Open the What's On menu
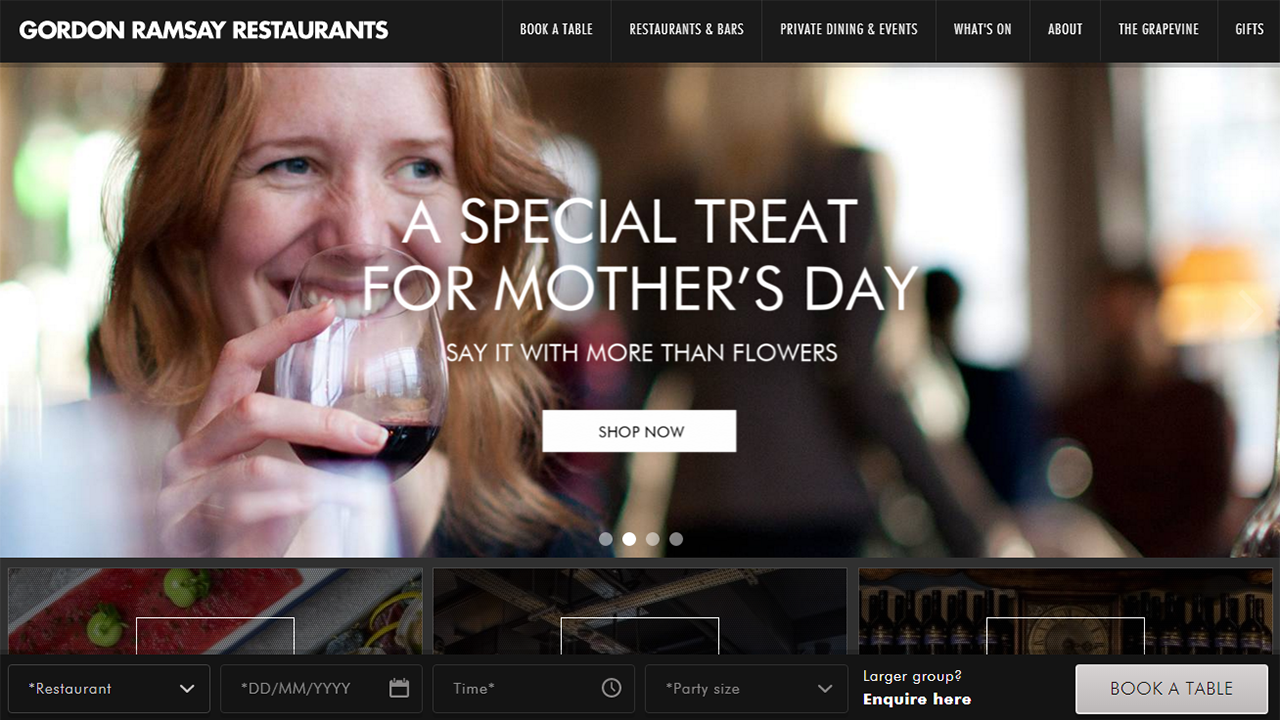 [x=982, y=30]
